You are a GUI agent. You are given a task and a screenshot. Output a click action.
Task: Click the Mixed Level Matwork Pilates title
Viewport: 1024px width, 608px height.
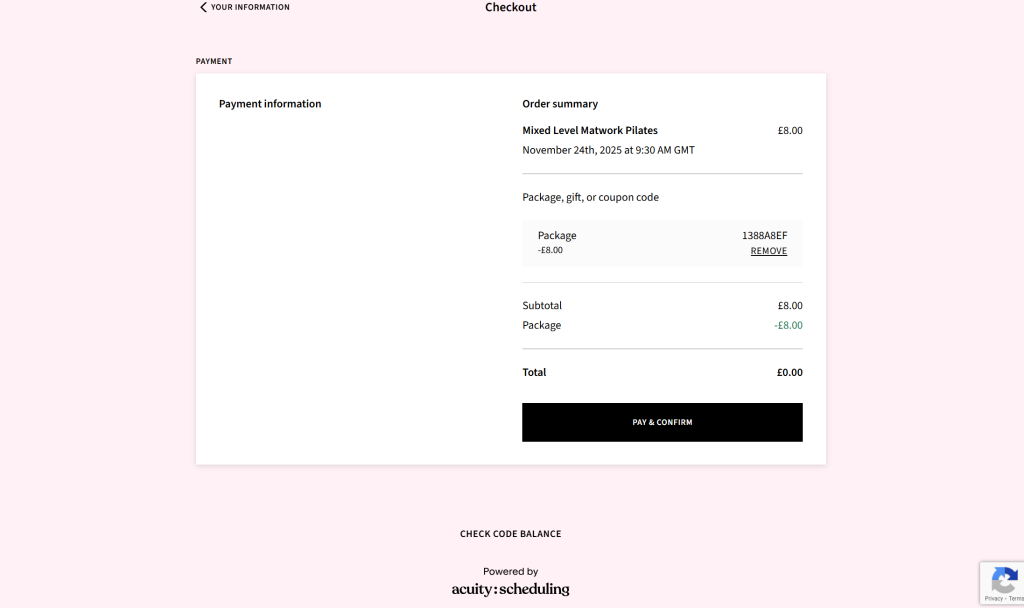click(x=590, y=130)
